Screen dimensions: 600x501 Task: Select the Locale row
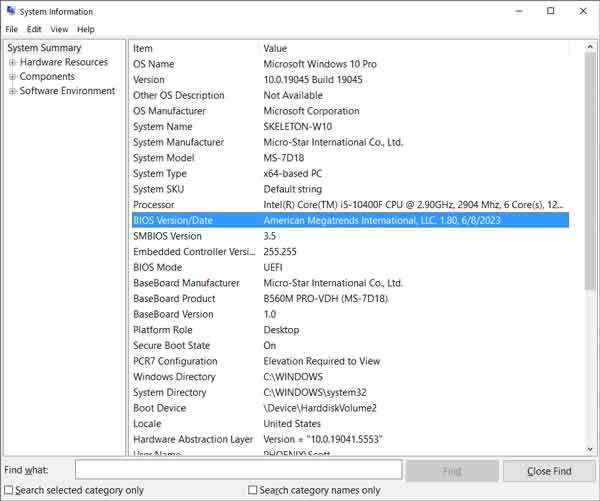click(x=350, y=424)
